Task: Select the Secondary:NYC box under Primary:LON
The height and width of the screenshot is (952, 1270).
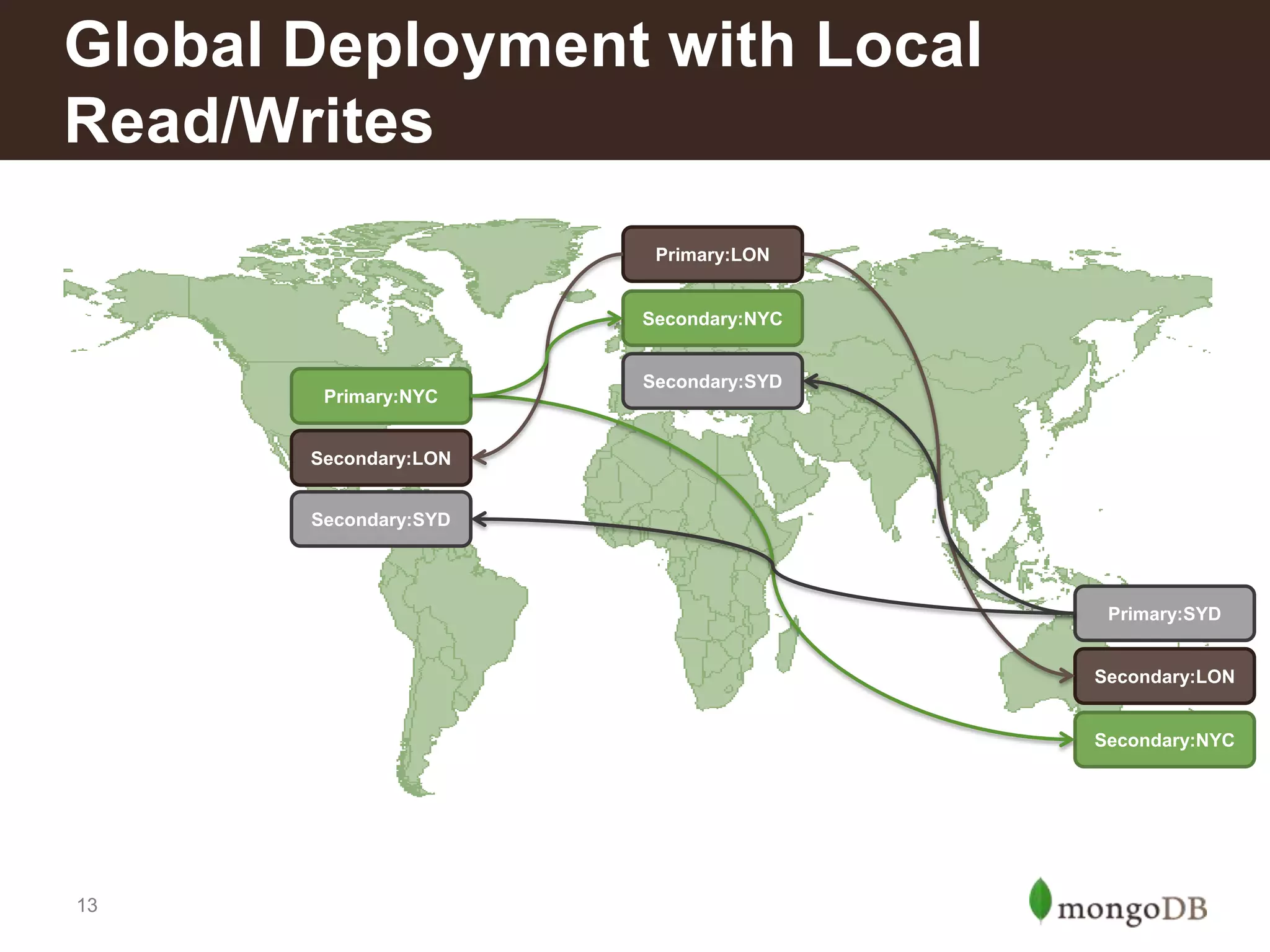Action: coord(713,319)
